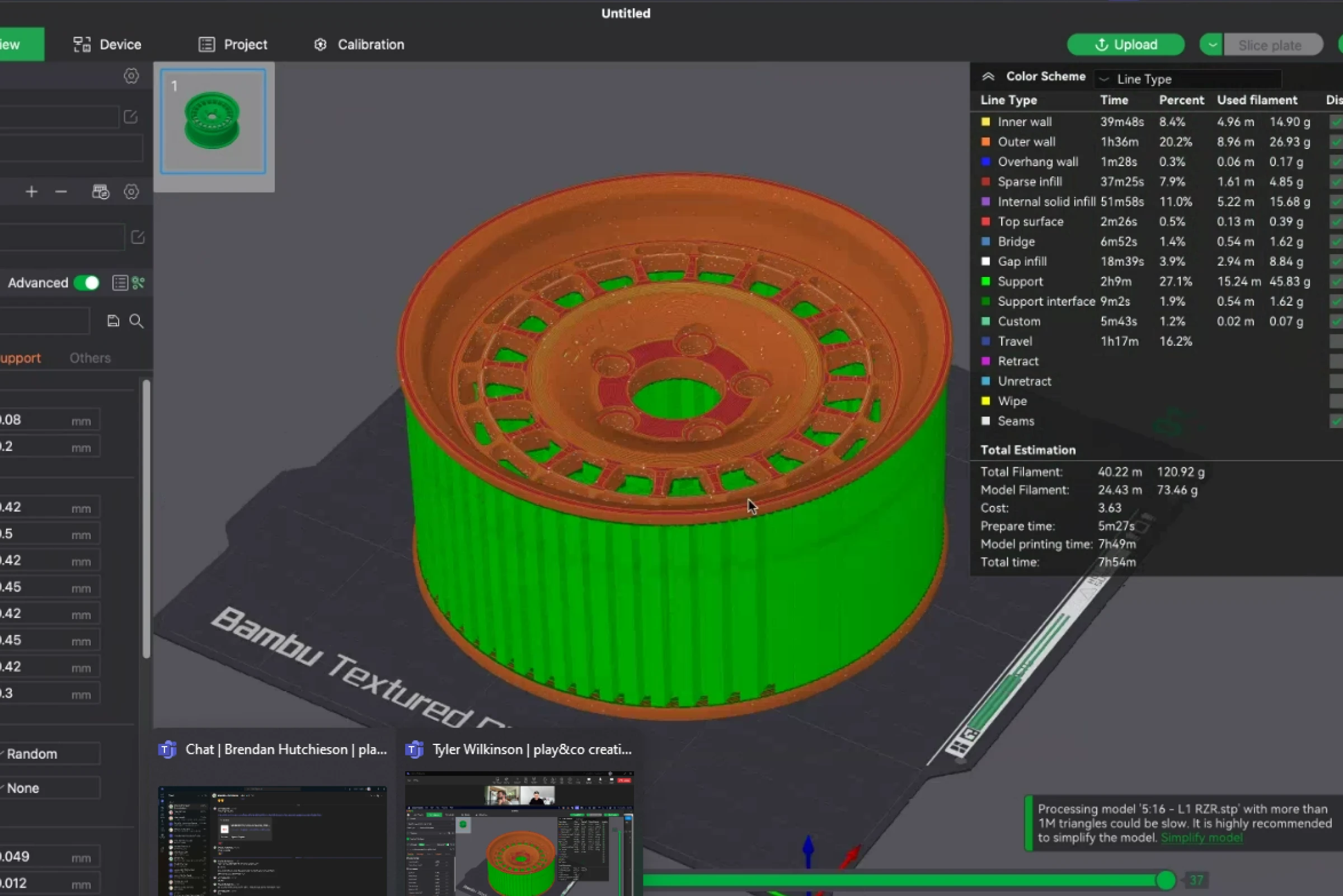This screenshot has width=1343, height=896.
Task: Save the current preset with the save icon
Action: pyautogui.click(x=113, y=321)
